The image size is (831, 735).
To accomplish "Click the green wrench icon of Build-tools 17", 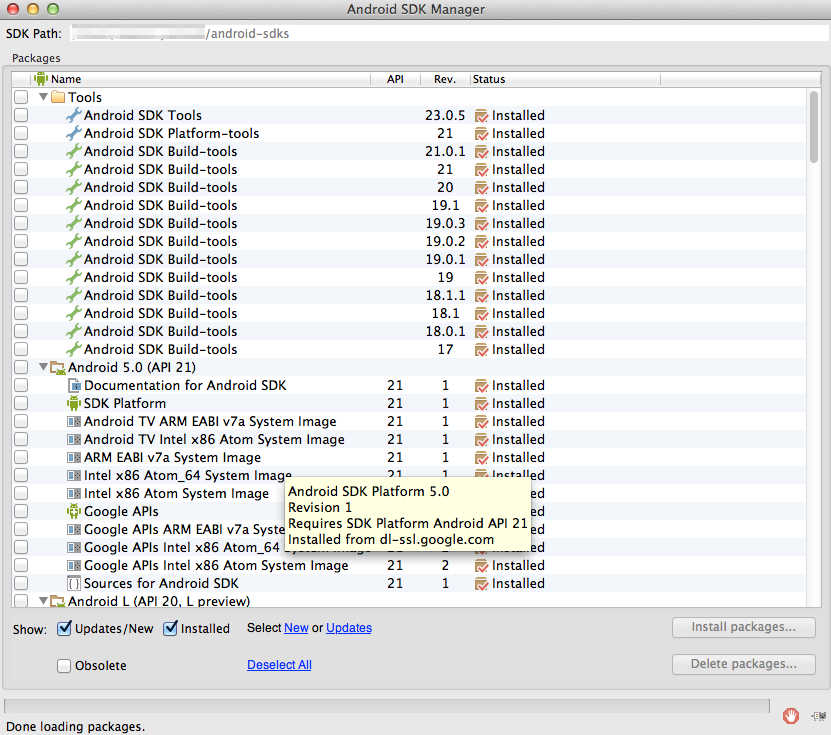I will click(74, 349).
